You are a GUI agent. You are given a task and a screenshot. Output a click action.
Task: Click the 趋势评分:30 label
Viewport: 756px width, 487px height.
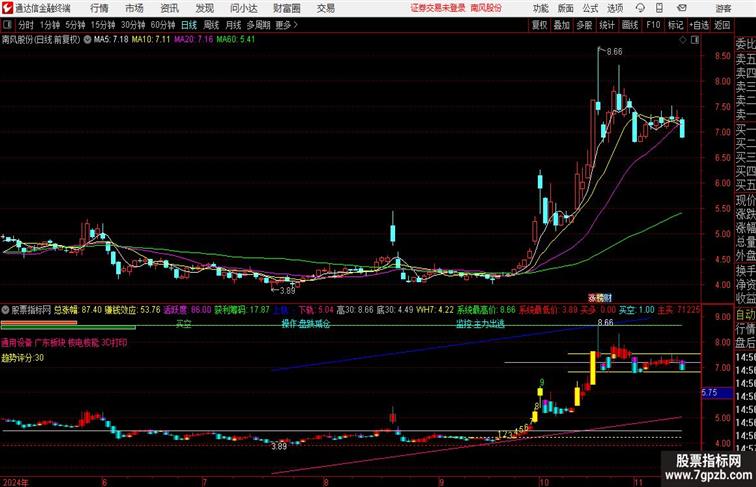[x=23, y=358]
